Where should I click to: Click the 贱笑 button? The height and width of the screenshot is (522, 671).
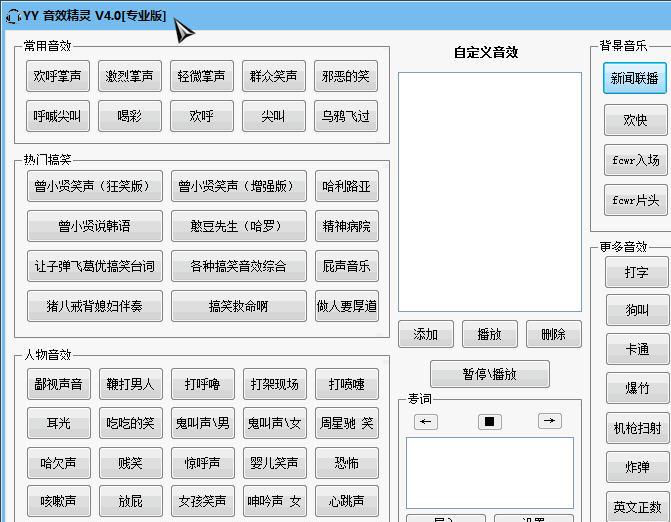click(x=131, y=463)
